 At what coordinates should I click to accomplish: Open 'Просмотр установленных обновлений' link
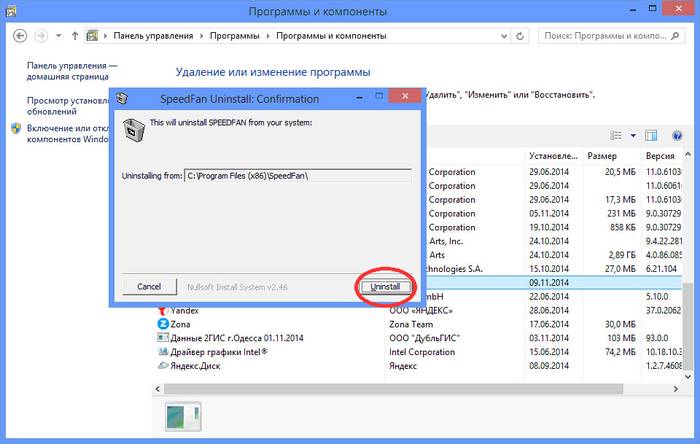pyautogui.click(x=67, y=106)
